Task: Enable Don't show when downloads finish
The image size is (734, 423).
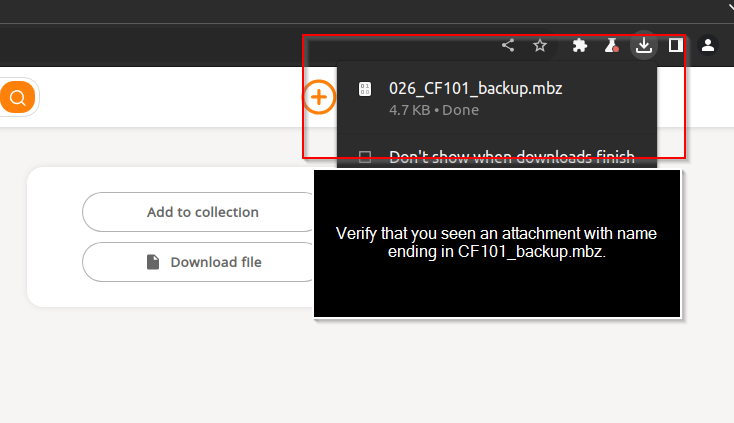Action: [x=365, y=157]
